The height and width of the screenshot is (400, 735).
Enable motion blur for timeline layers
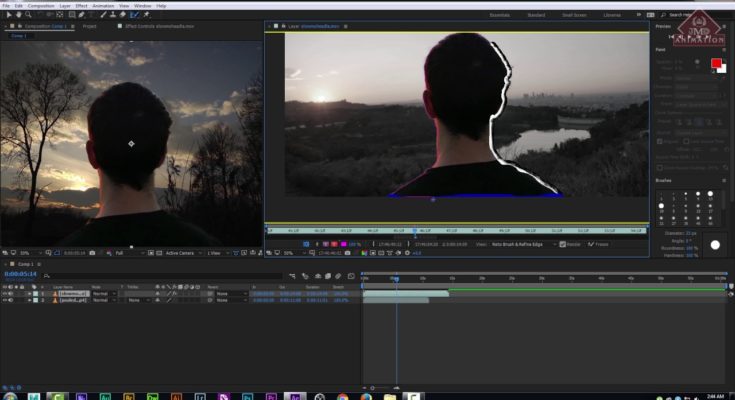tap(338, 276)
